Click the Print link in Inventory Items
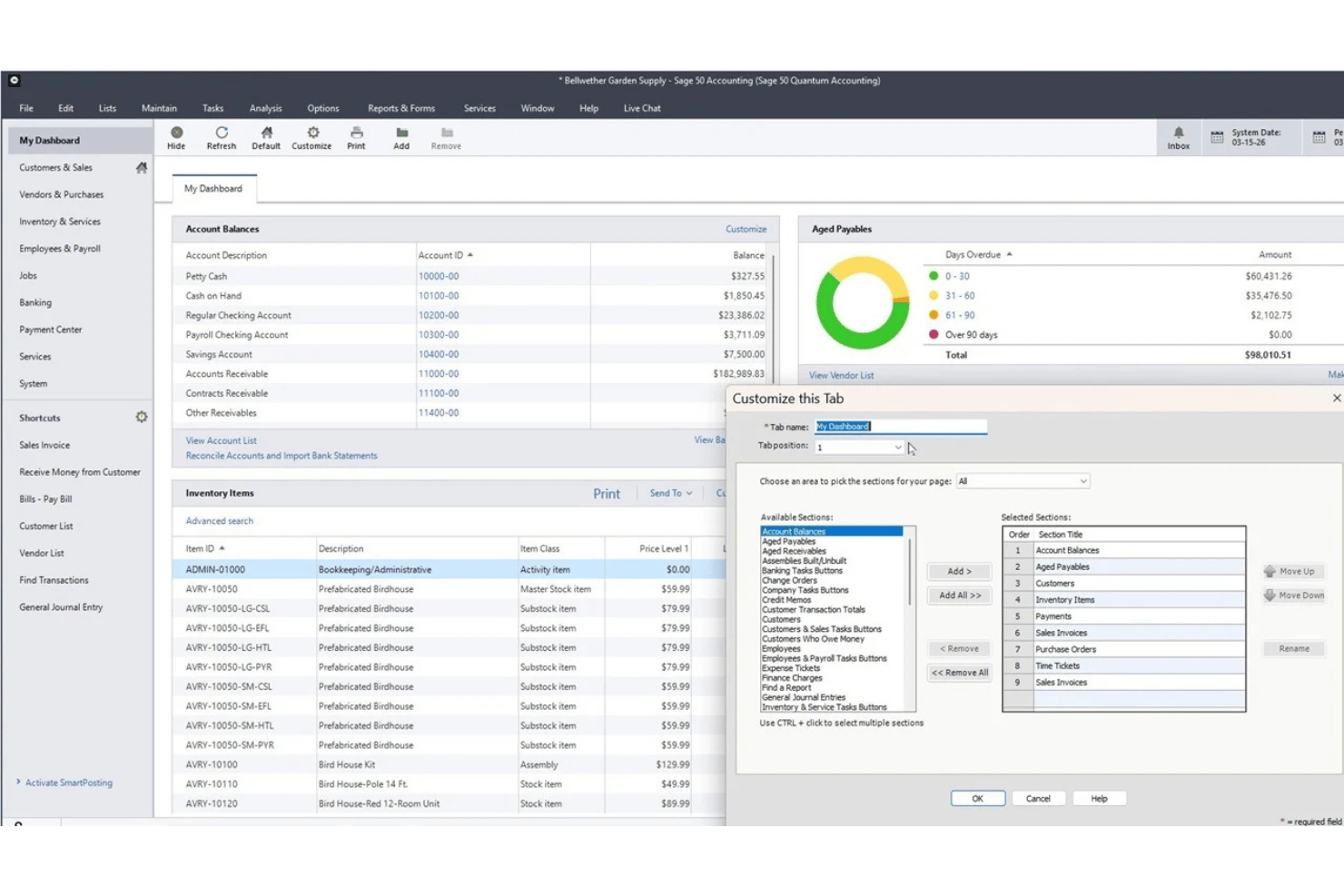This screenshot has width=1344, height=896. coord(607,494)
